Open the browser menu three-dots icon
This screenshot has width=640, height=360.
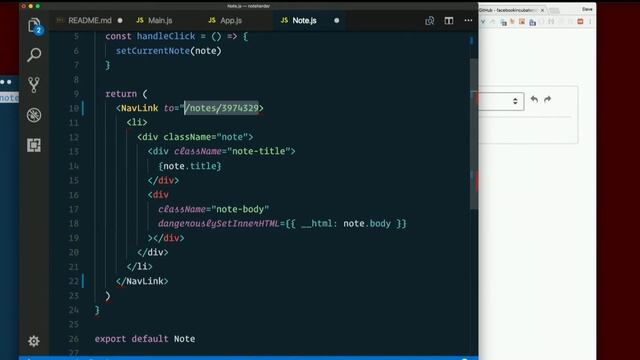click(590, 22)
